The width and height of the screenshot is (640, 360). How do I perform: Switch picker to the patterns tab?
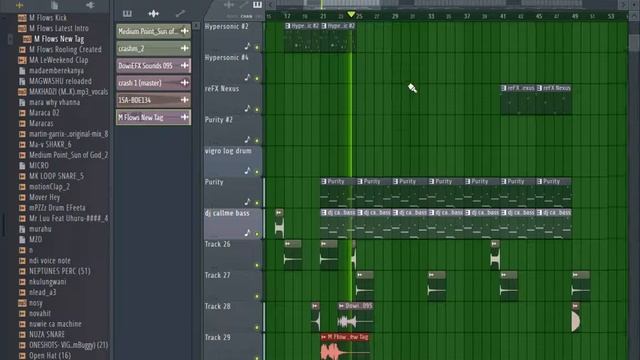click(127, 13)
